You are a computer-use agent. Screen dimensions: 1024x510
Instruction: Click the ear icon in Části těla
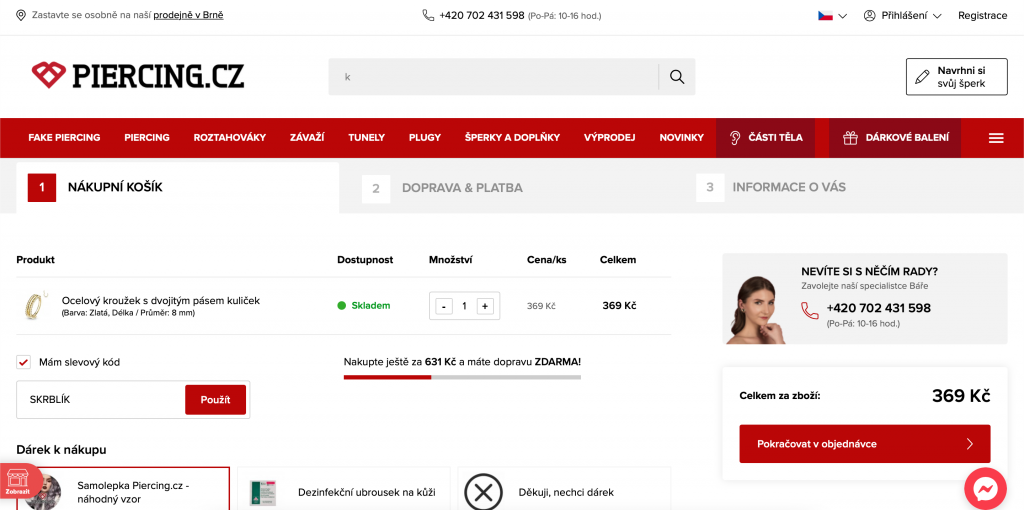point(735,138)
